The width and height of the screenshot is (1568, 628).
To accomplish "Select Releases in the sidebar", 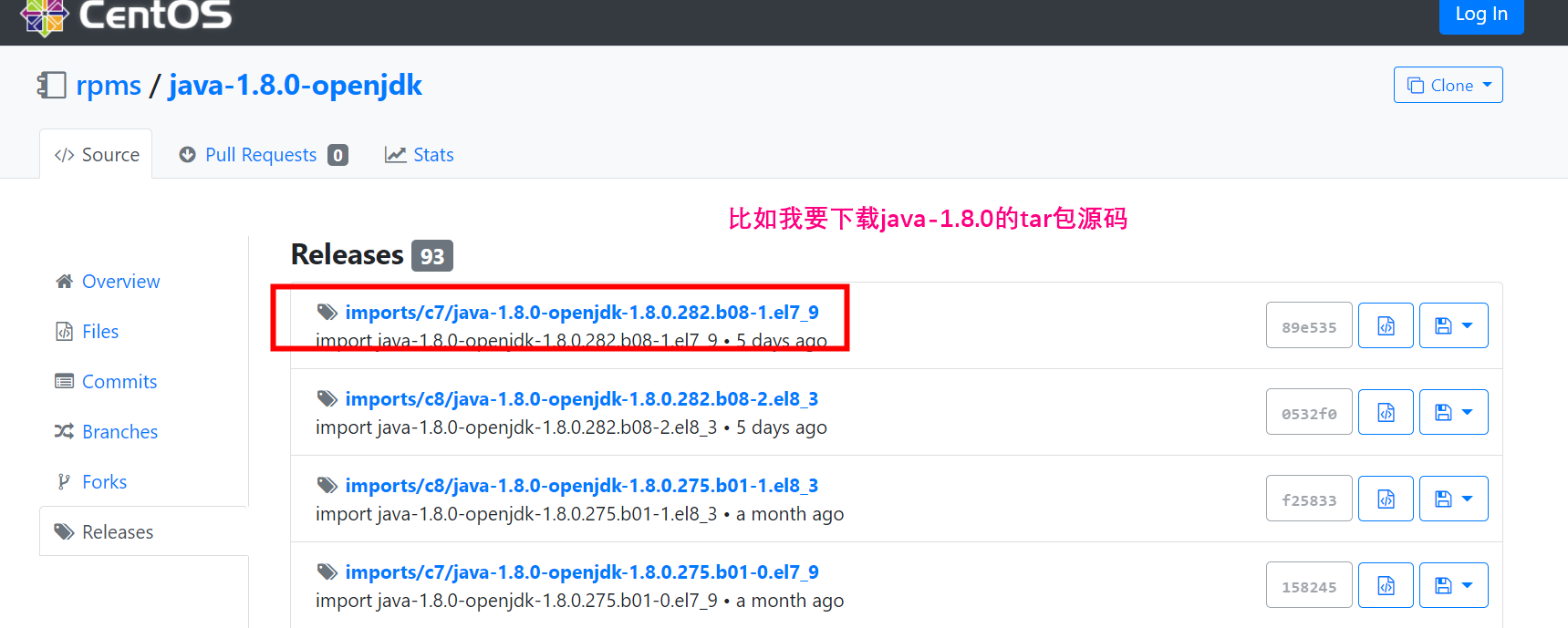I will [x=144, y=531].
